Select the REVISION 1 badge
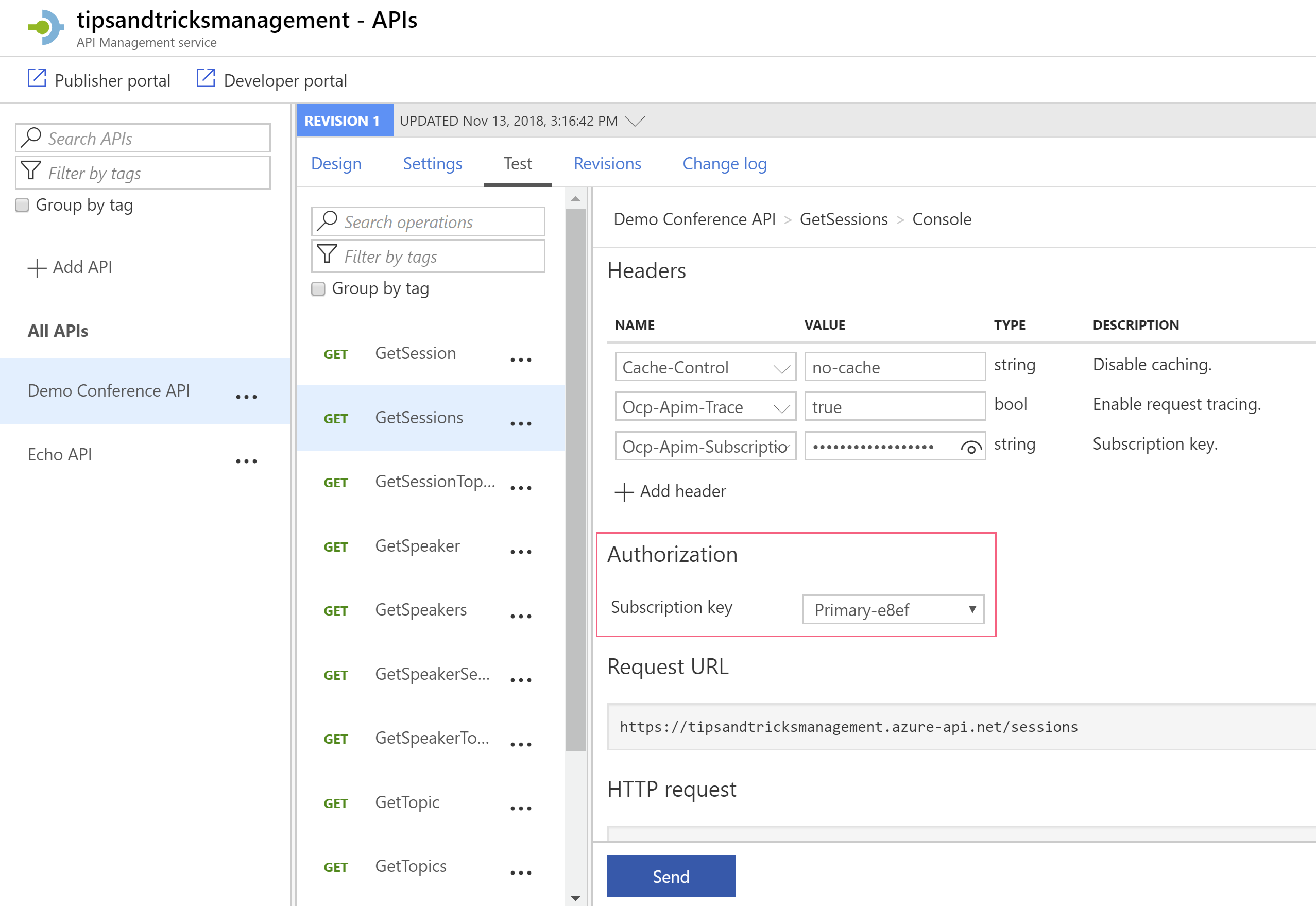Image resolution: width=1316 pixels, height=906 pixels. 345,121
